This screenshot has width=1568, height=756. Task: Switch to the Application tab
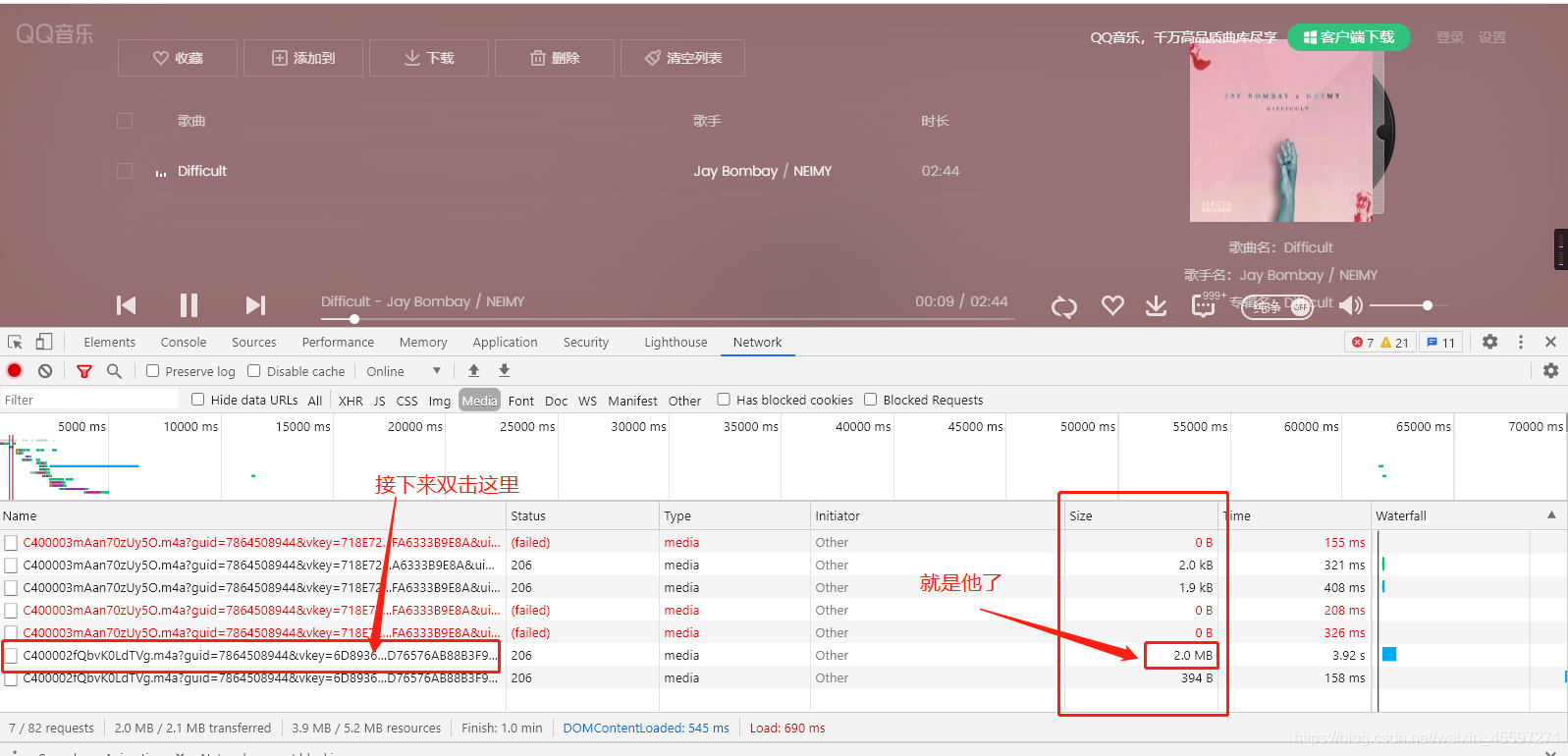[x=505, y=342]
